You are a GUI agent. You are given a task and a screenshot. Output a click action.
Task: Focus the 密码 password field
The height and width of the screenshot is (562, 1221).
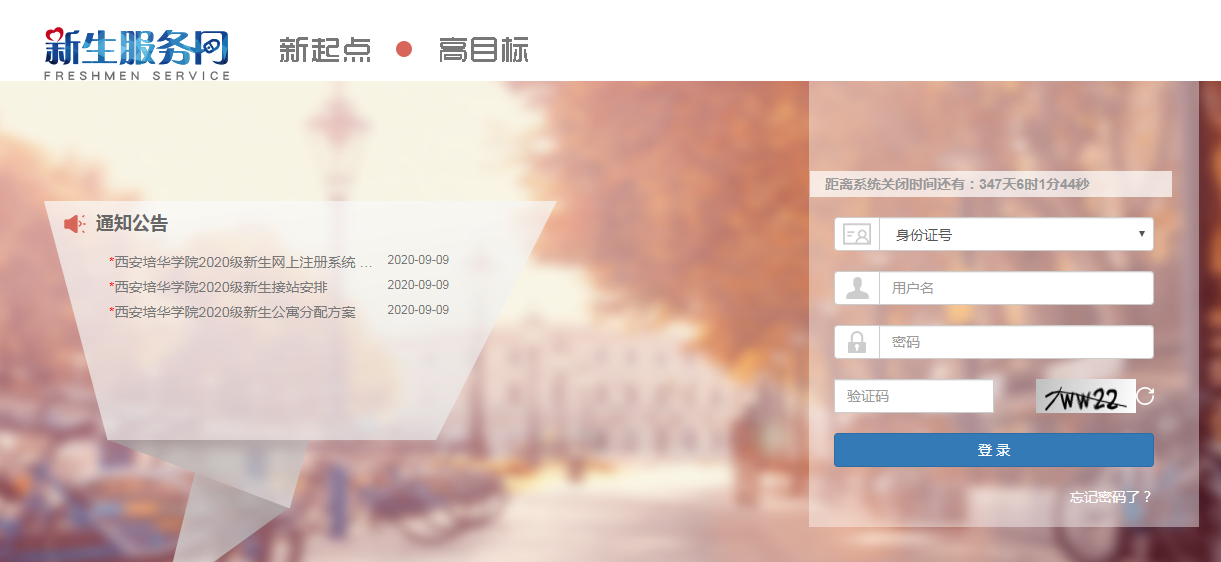coord(1015,342)
